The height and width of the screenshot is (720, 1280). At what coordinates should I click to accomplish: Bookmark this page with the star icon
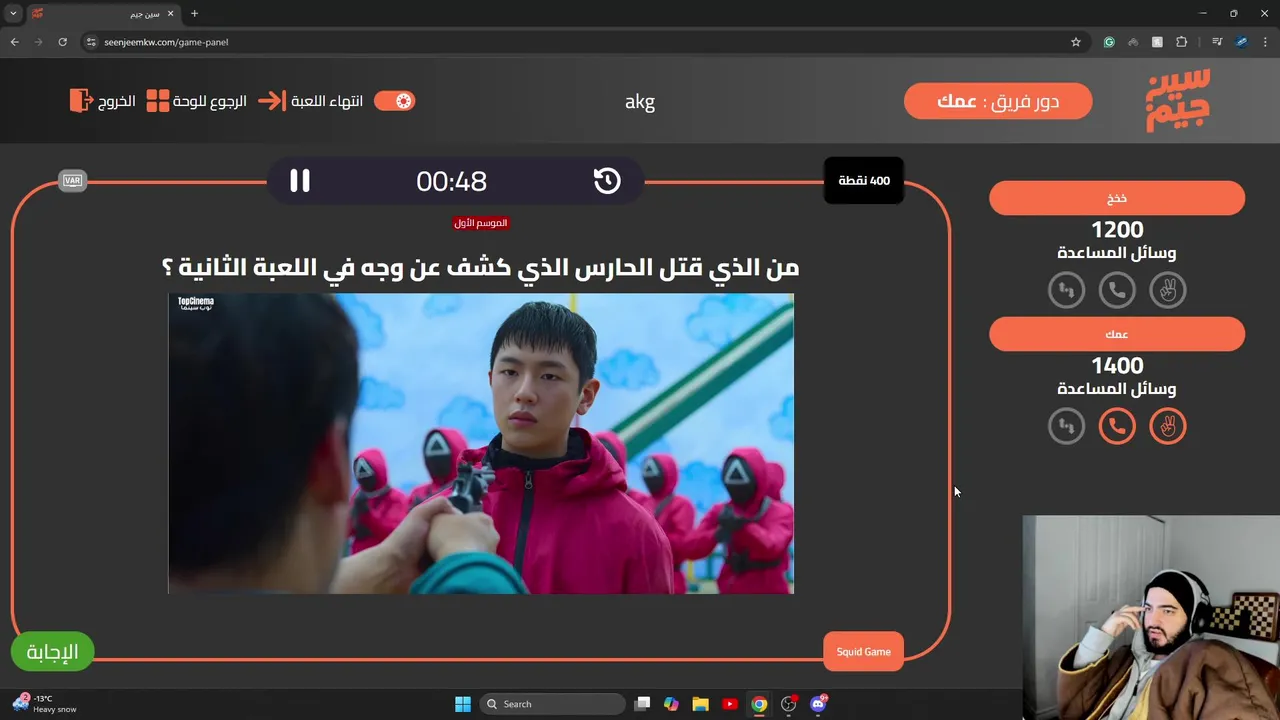pos(1076,42)
